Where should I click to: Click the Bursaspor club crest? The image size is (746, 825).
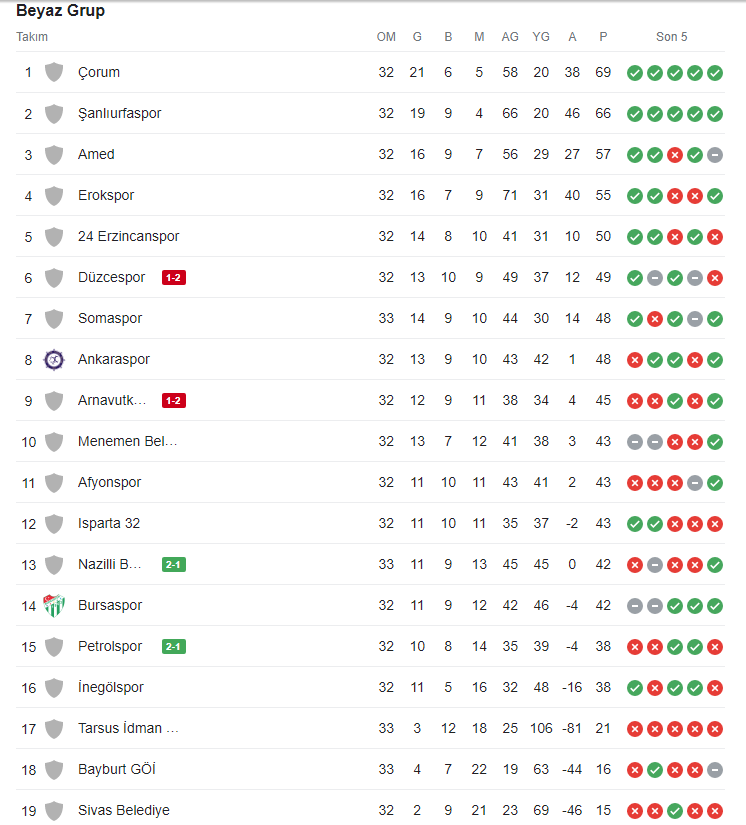(x=54, y=606)
